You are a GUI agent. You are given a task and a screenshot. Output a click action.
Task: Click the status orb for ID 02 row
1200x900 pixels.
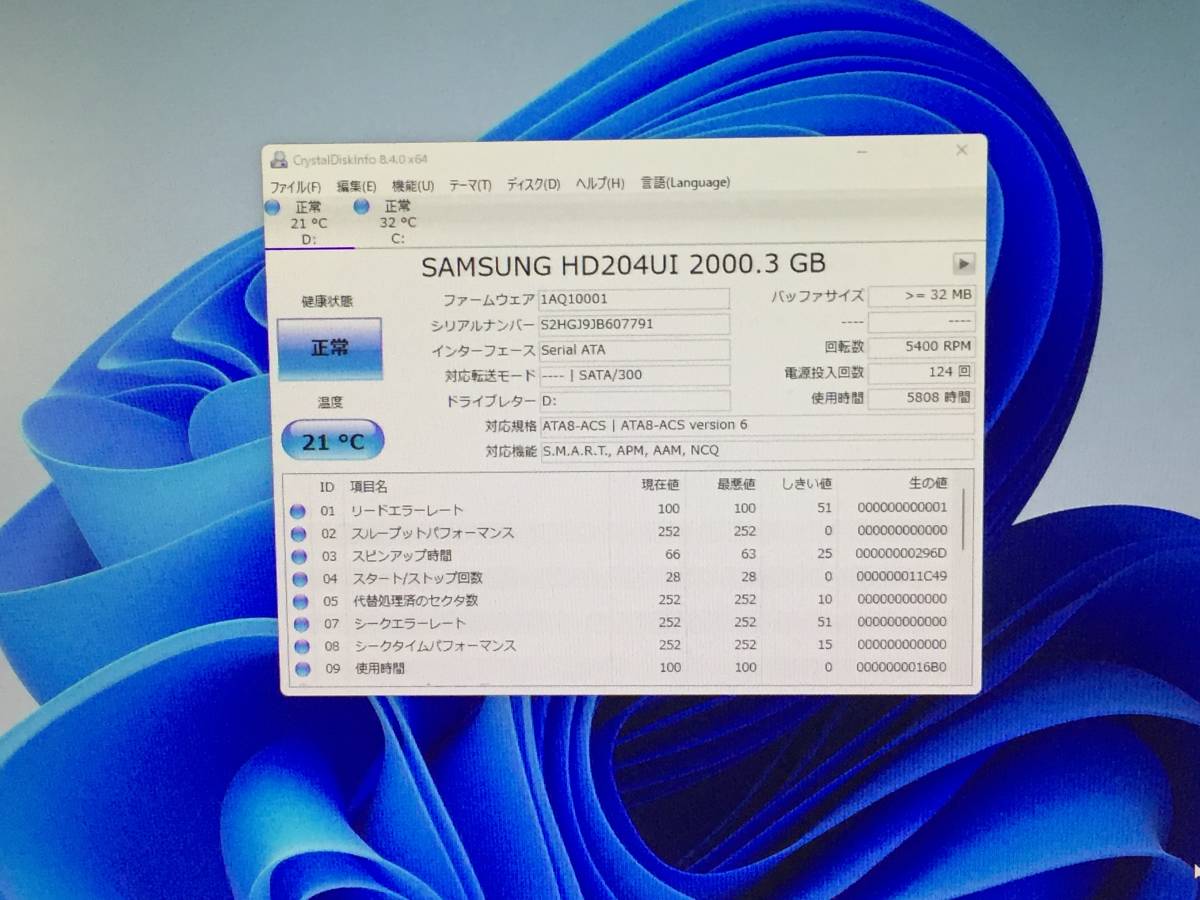298,534
